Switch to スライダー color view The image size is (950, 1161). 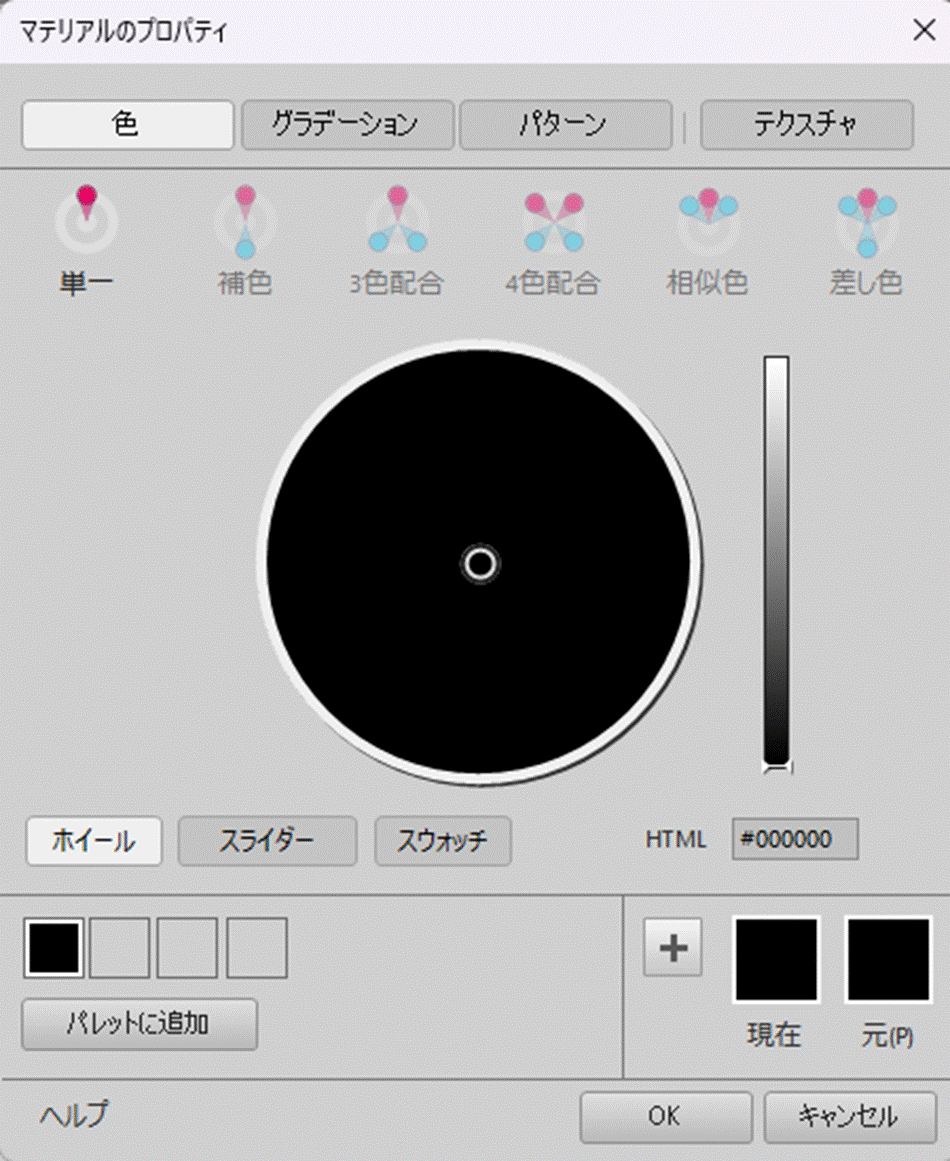coord(267,841)
